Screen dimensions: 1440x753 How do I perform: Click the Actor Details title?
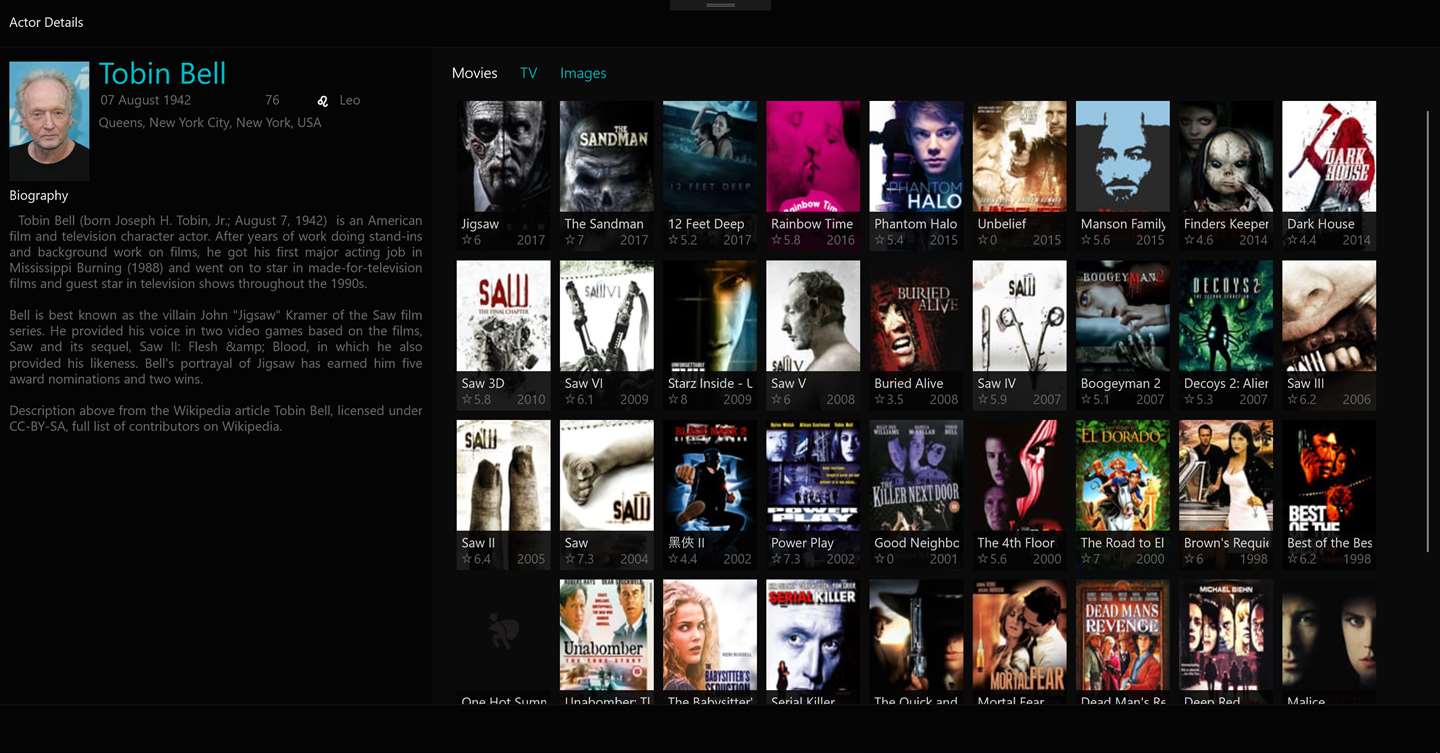[46, 22]
